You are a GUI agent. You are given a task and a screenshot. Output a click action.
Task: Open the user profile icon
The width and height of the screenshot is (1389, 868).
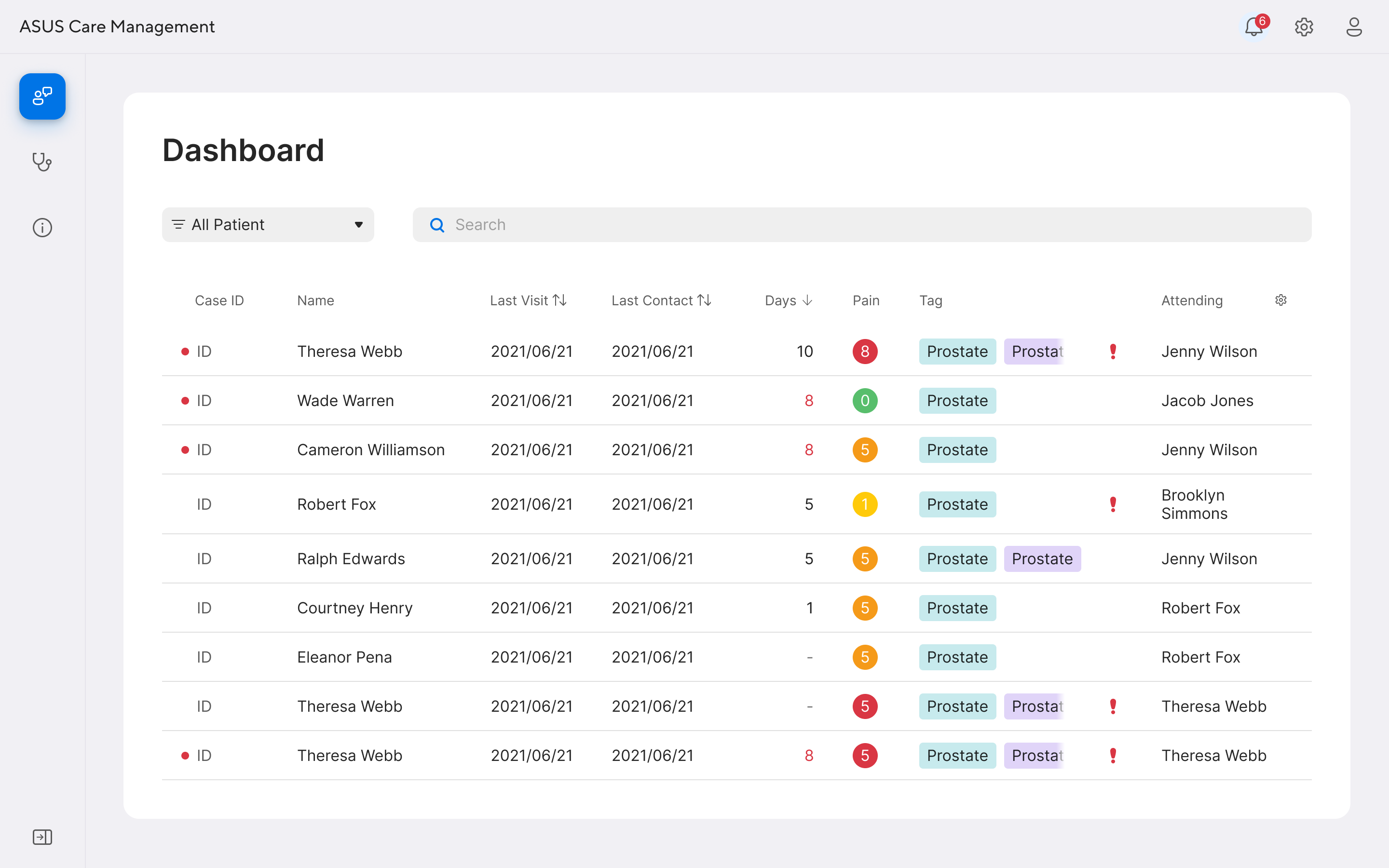1353,27
